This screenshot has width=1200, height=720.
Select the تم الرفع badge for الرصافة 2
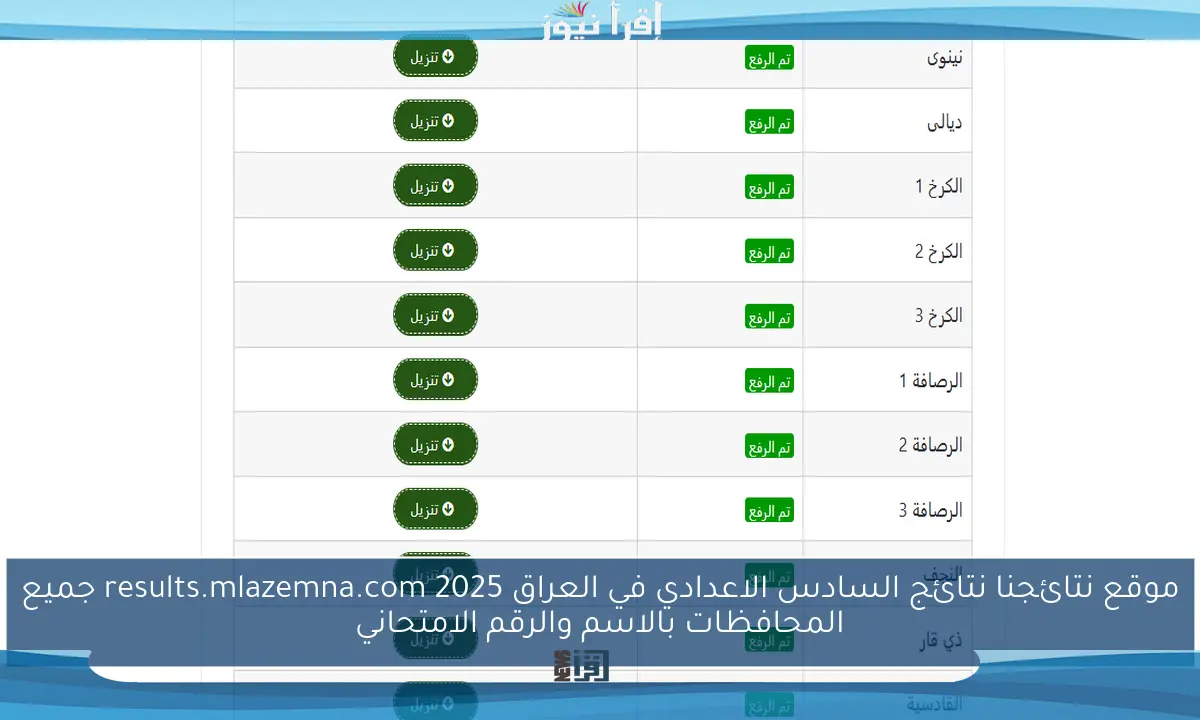[770, 446]
